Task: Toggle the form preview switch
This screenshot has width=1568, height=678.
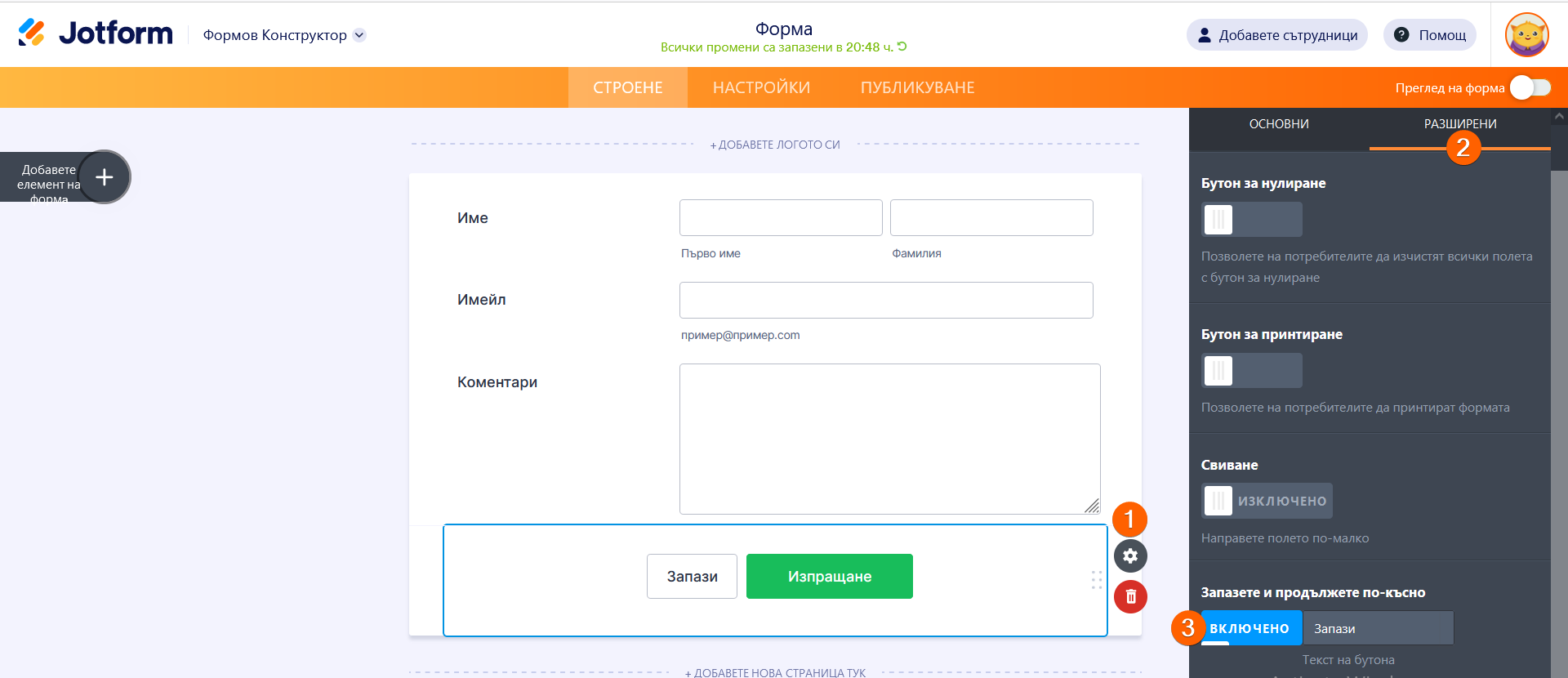Action: (1530, 88)
